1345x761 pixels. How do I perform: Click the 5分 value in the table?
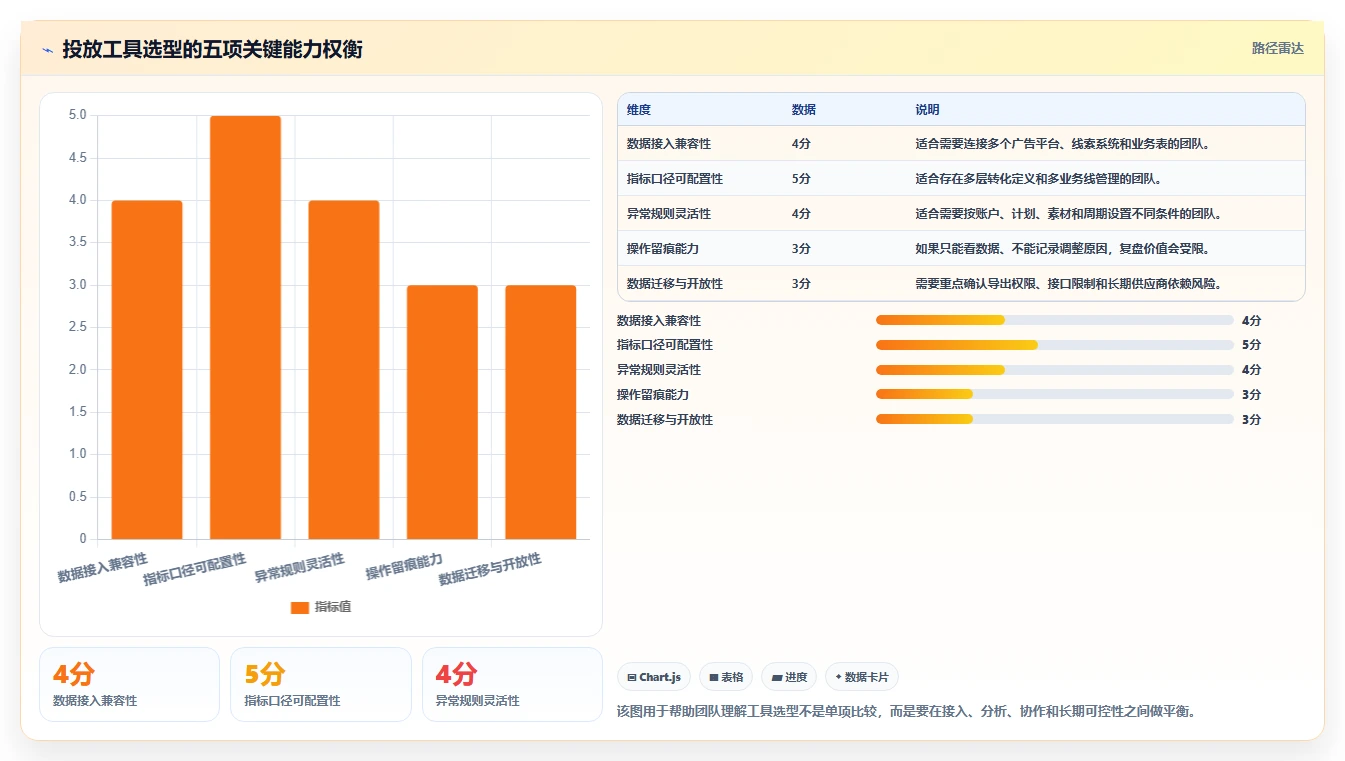tap(801, 179)
